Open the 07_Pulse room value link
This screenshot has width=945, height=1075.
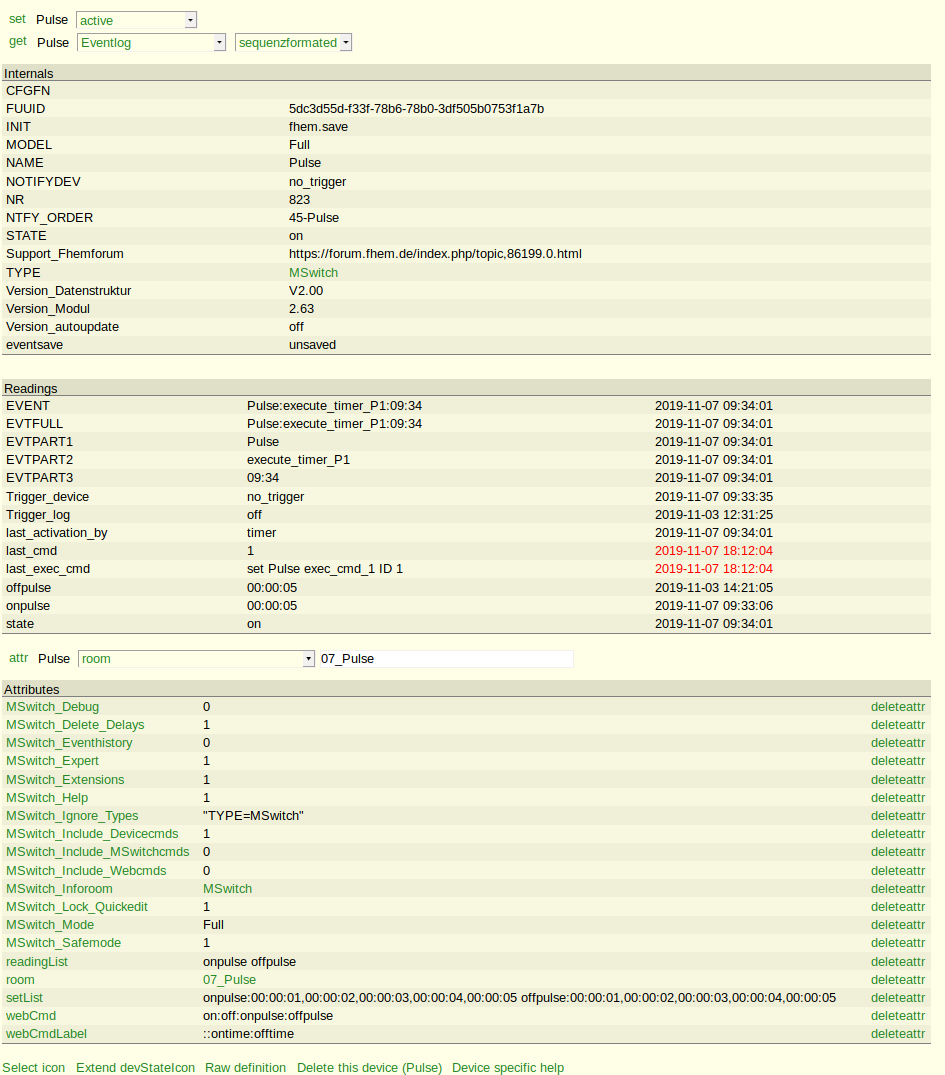(x=230, y=980)
